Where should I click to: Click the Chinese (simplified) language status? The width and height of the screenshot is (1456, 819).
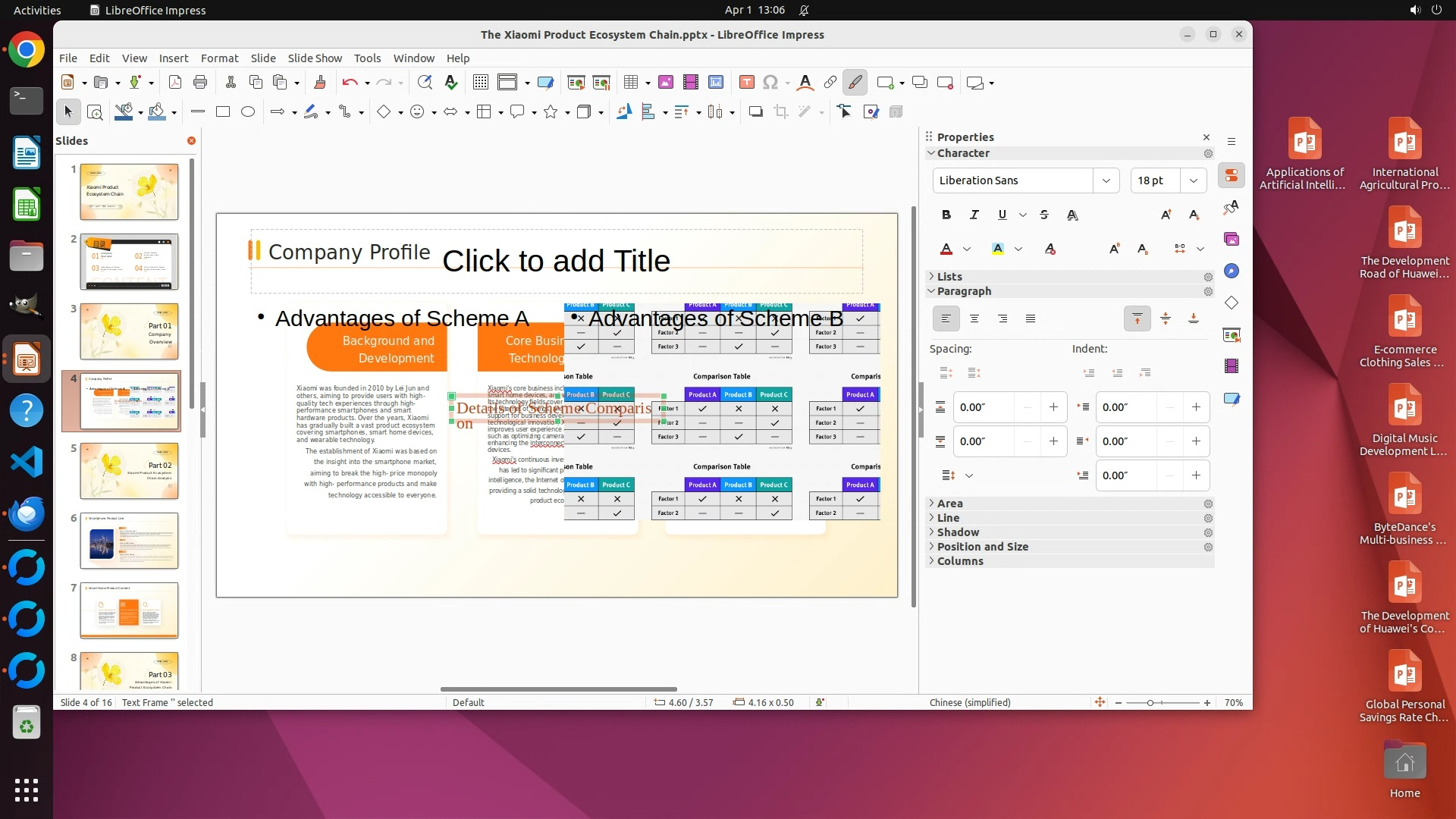(970, 703)
